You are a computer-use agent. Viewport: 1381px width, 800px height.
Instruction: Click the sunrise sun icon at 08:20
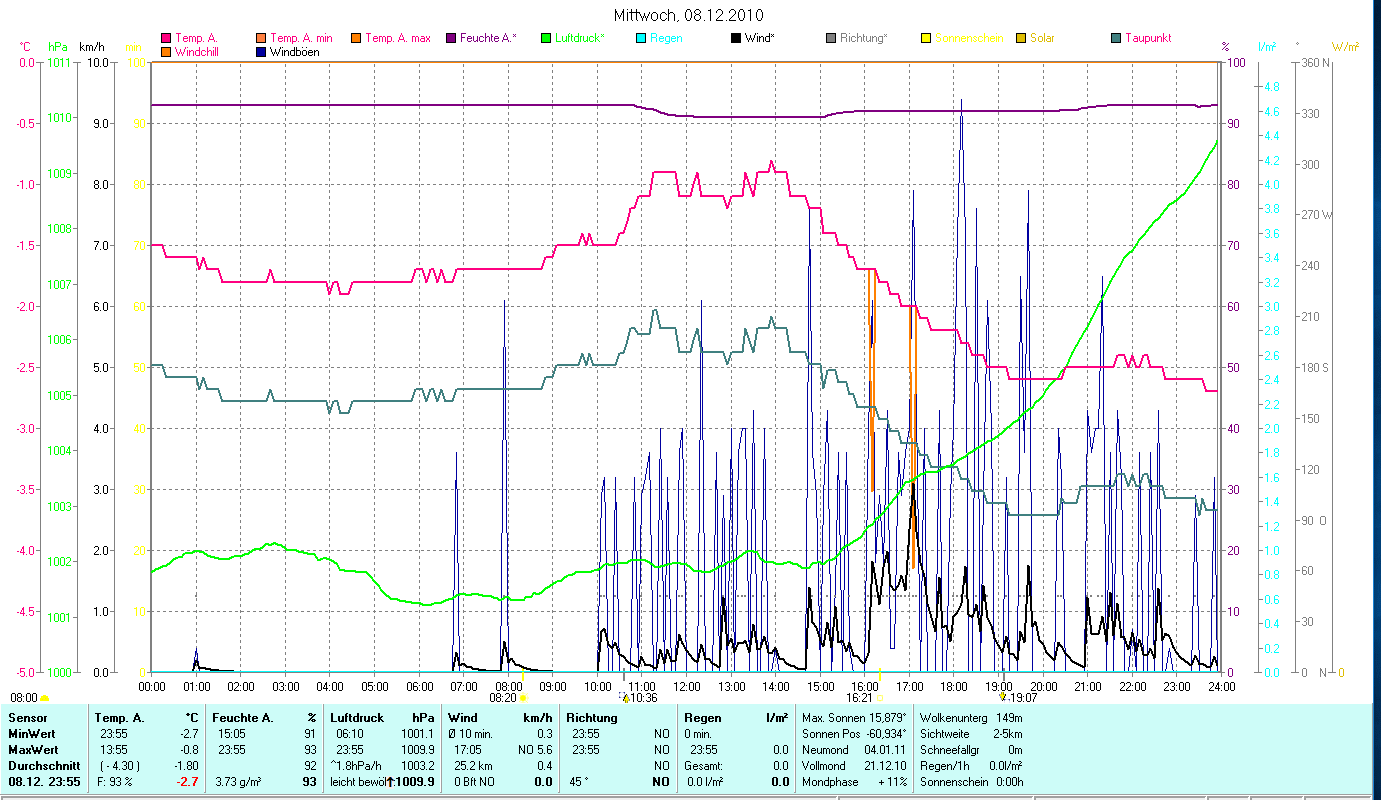tap(523, 698)
